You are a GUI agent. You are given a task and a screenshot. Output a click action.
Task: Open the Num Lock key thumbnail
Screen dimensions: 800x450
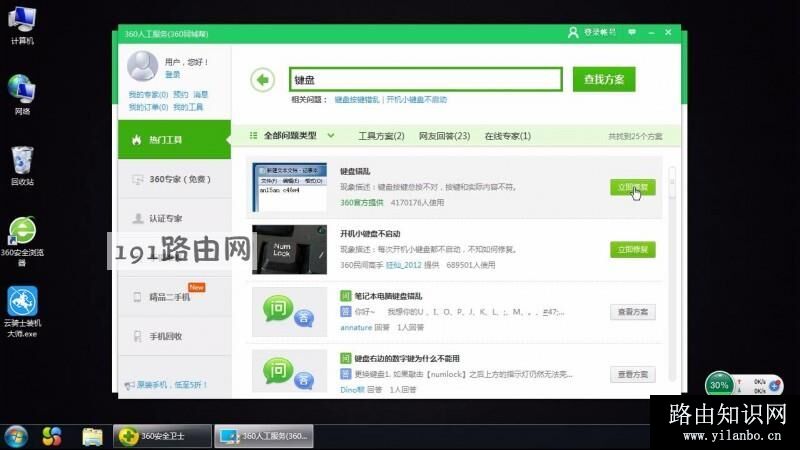coord(289,249)
